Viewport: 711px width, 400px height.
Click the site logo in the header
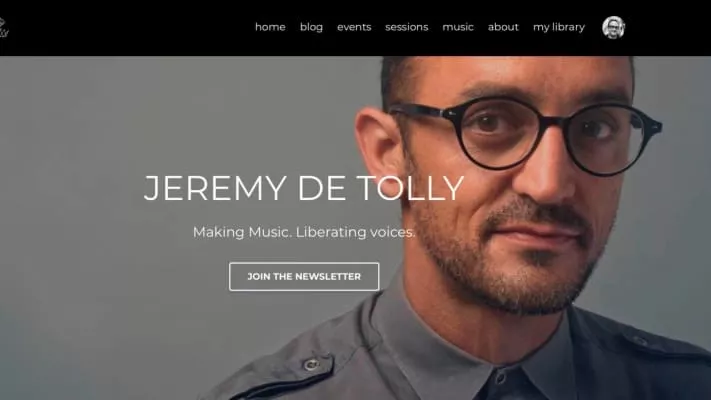[x=4, y=27]
